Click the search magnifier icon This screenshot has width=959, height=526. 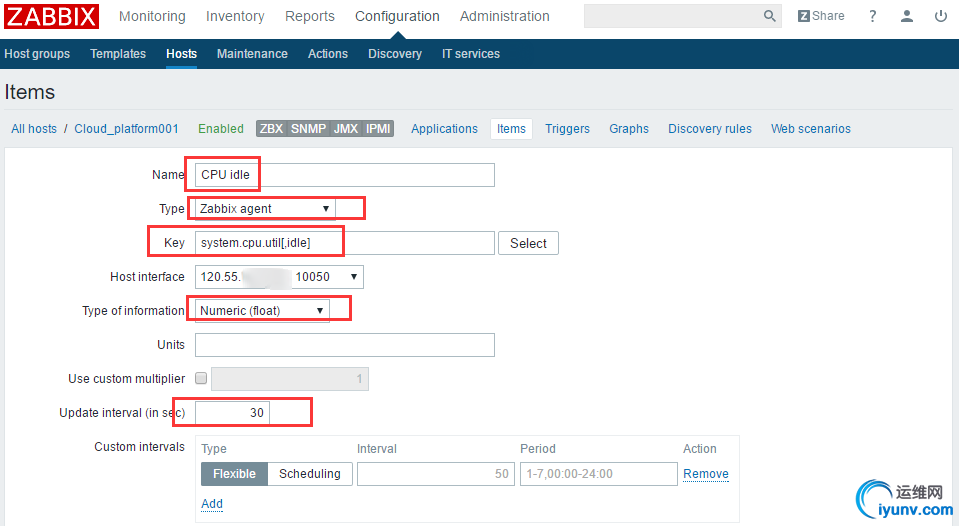(x=769, y=16)
